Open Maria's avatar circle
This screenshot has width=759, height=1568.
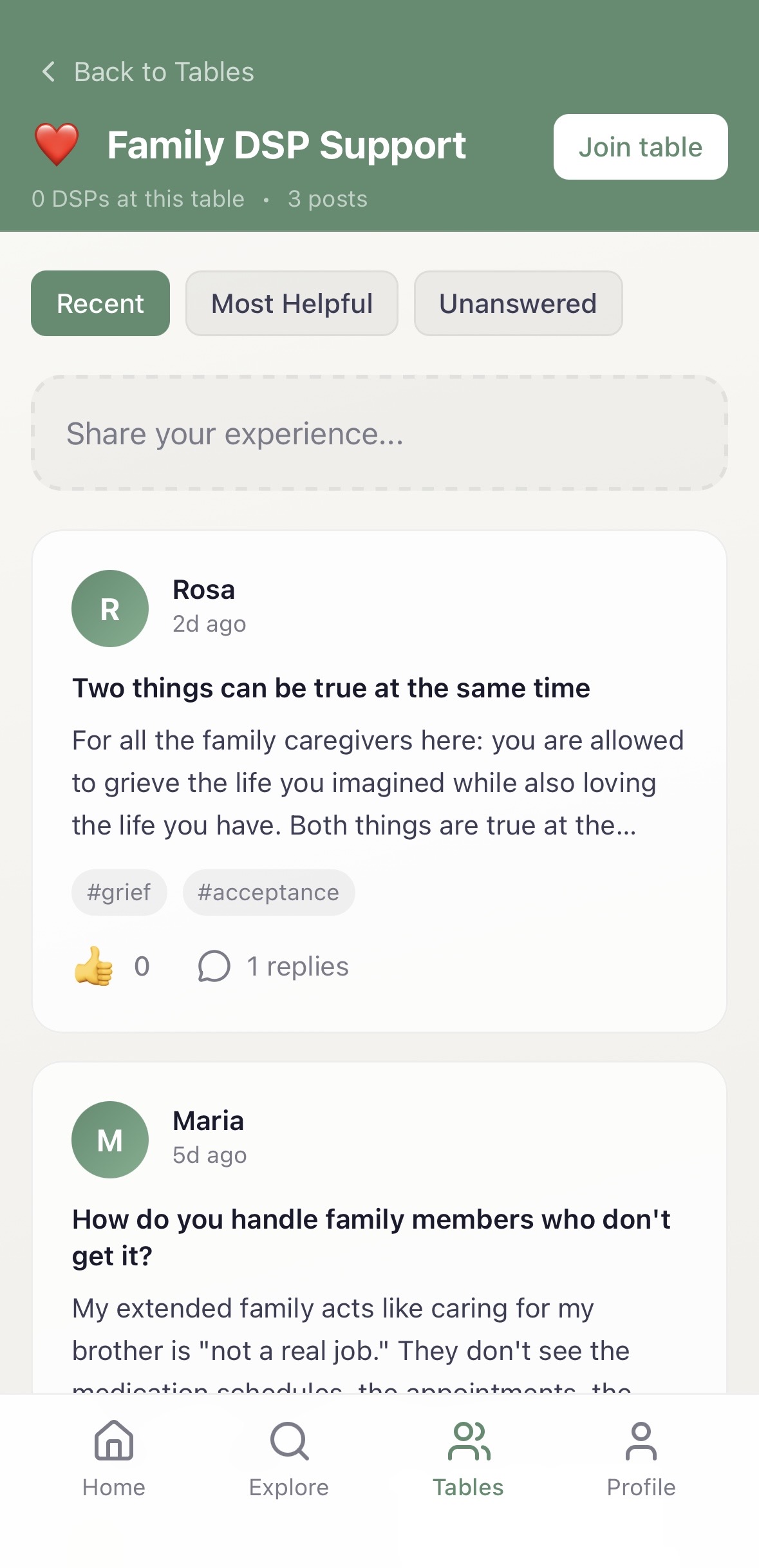[110, 1140]
